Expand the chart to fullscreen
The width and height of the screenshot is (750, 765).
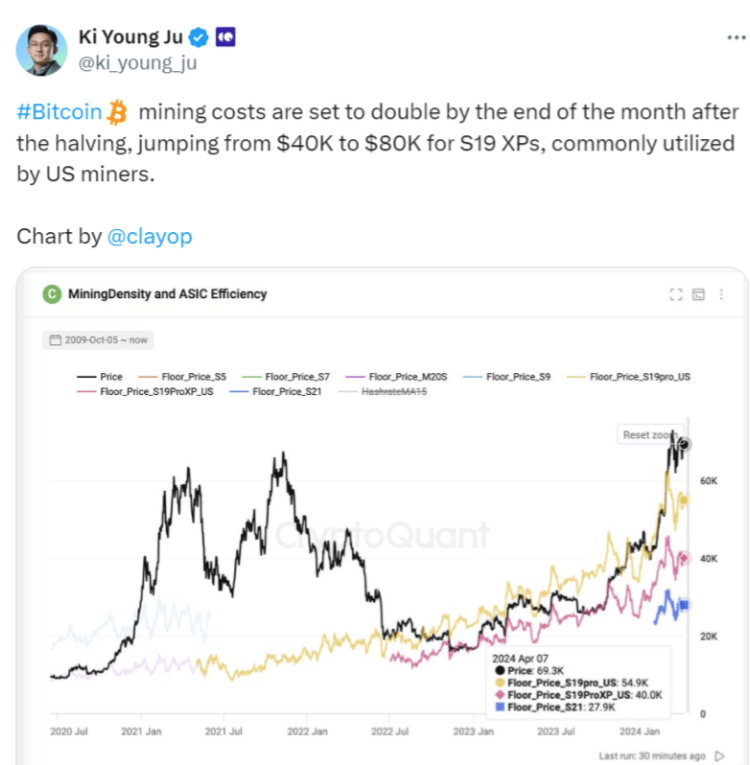(676, 294)
